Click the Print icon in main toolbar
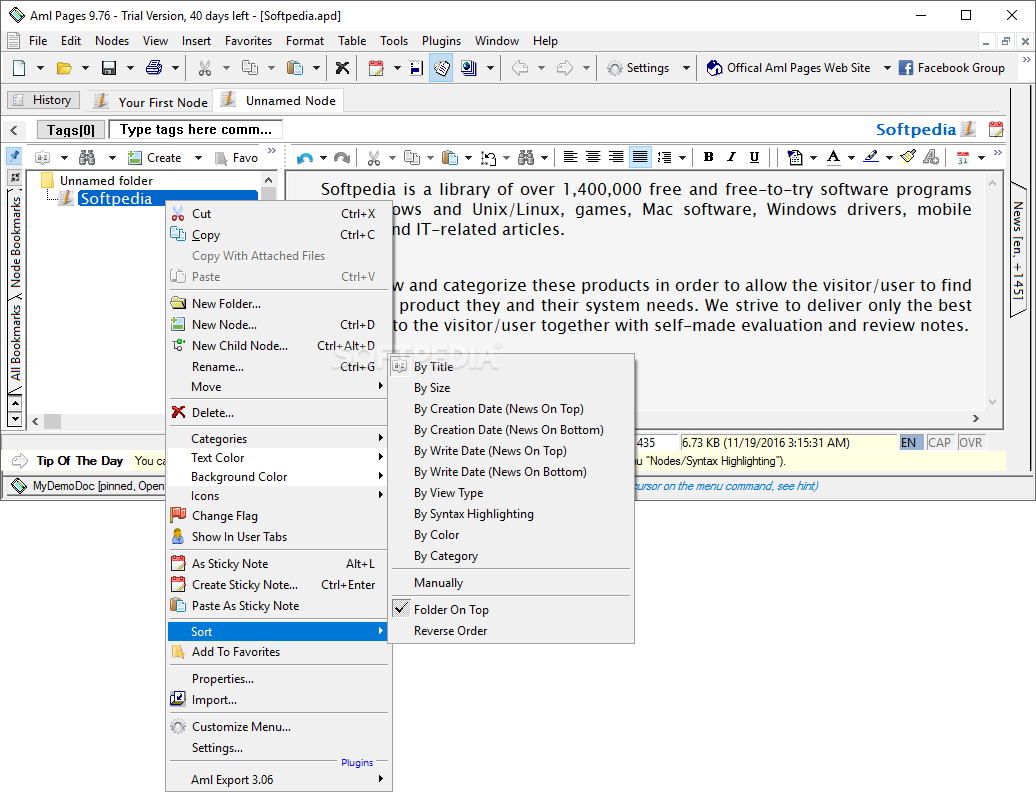1036x792 pixels. pos(154,67)
